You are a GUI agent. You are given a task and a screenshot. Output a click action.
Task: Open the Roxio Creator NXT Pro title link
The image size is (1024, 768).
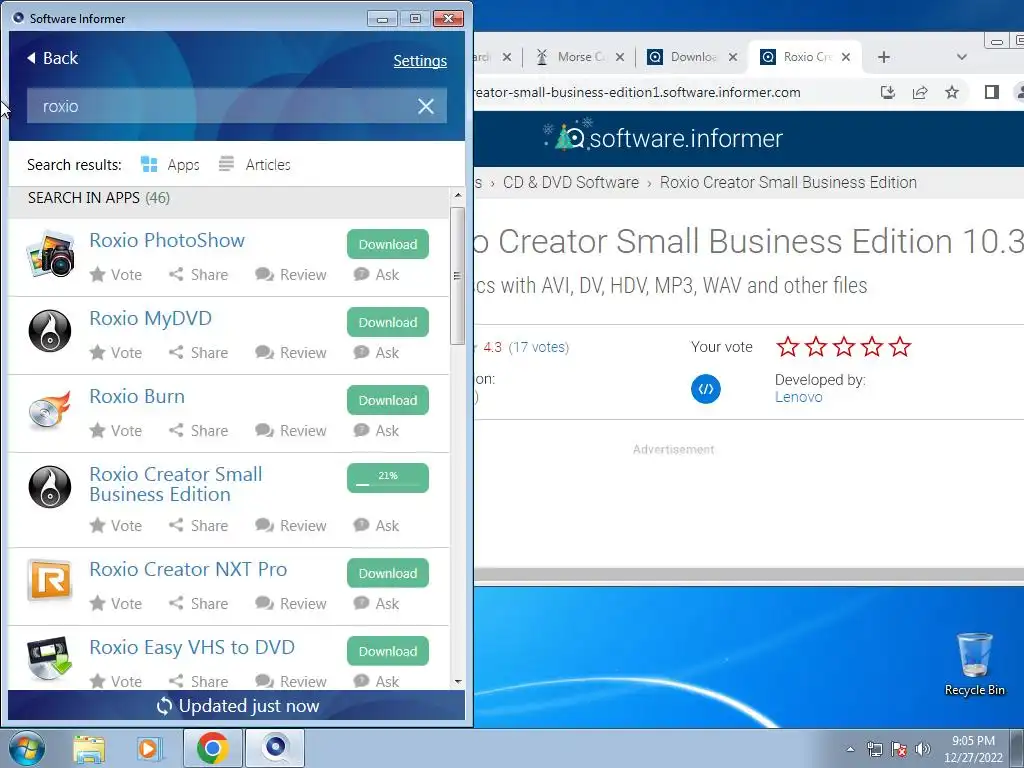(188, 569)
